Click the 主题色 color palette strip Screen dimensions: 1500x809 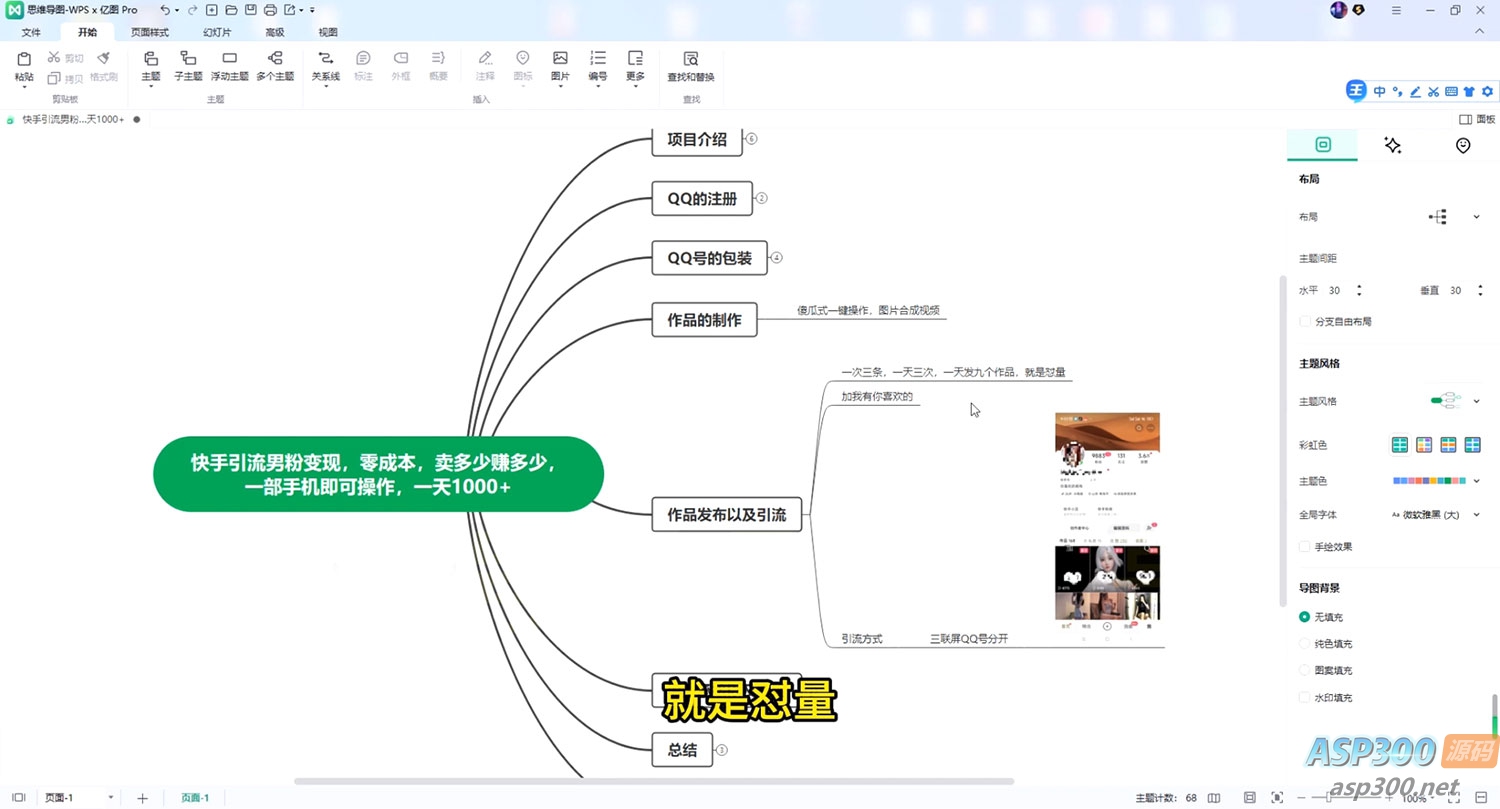tap(1430, 481)
